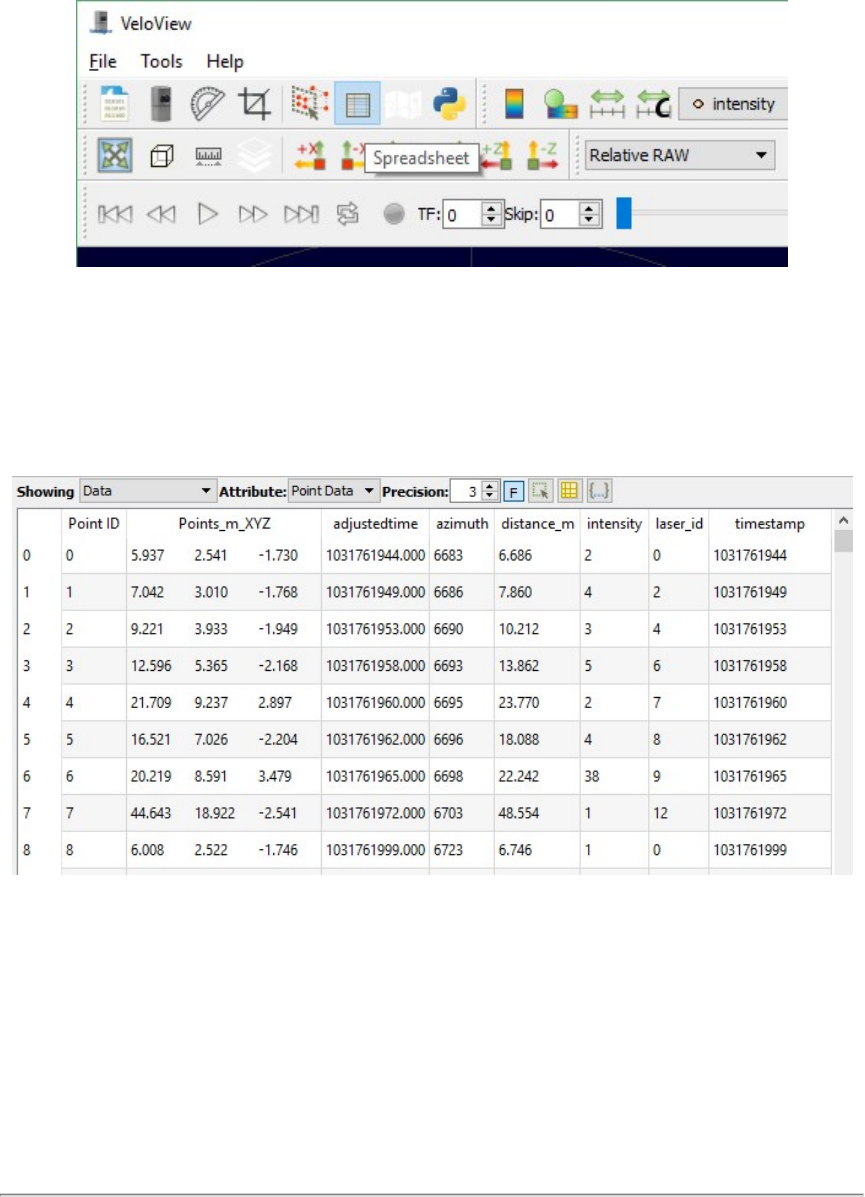This screenshot has width=865, height=1197.
Task: Select the crop returns tool
Action: (x=254, y=103)
